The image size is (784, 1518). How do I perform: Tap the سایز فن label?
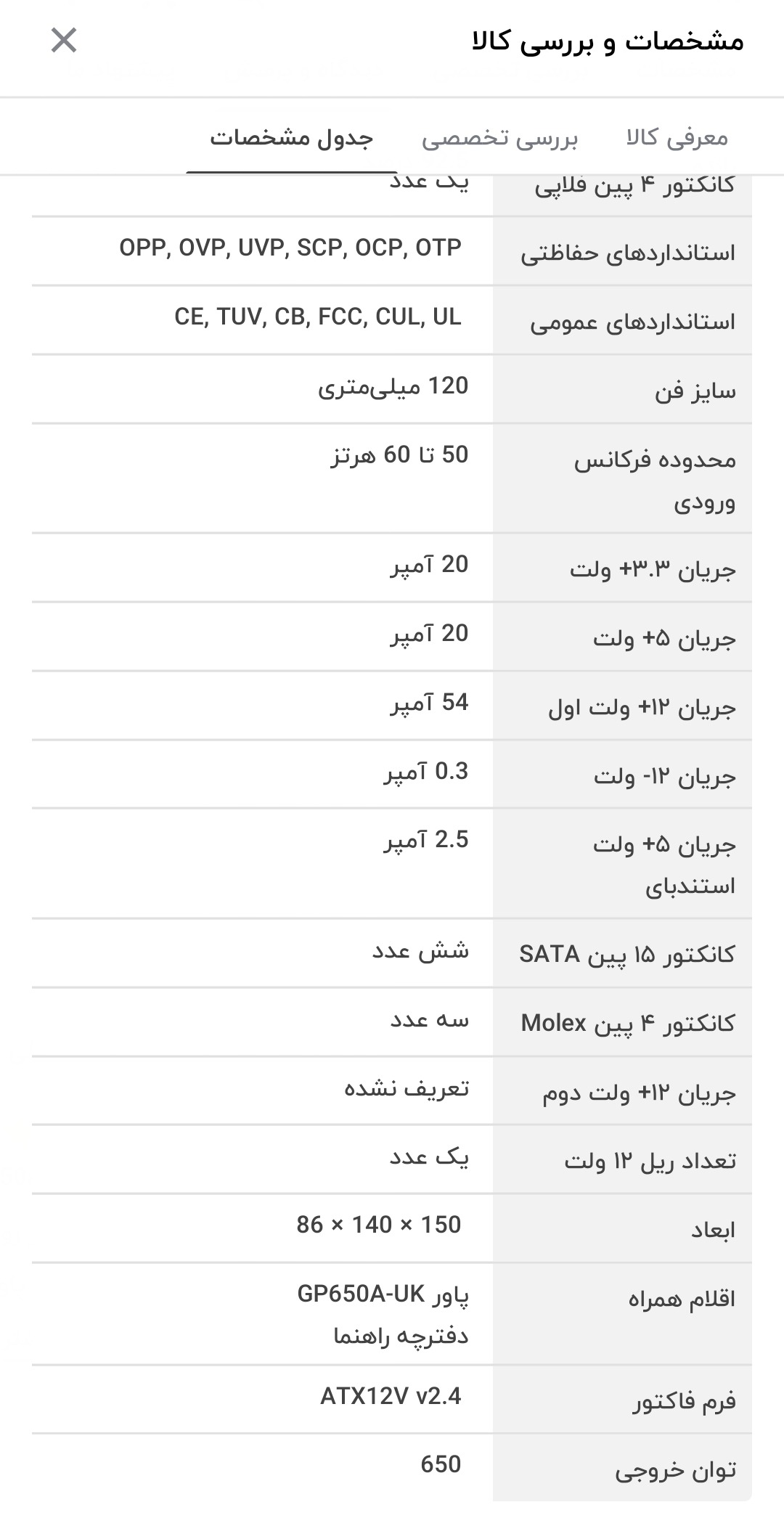point(695,391)
